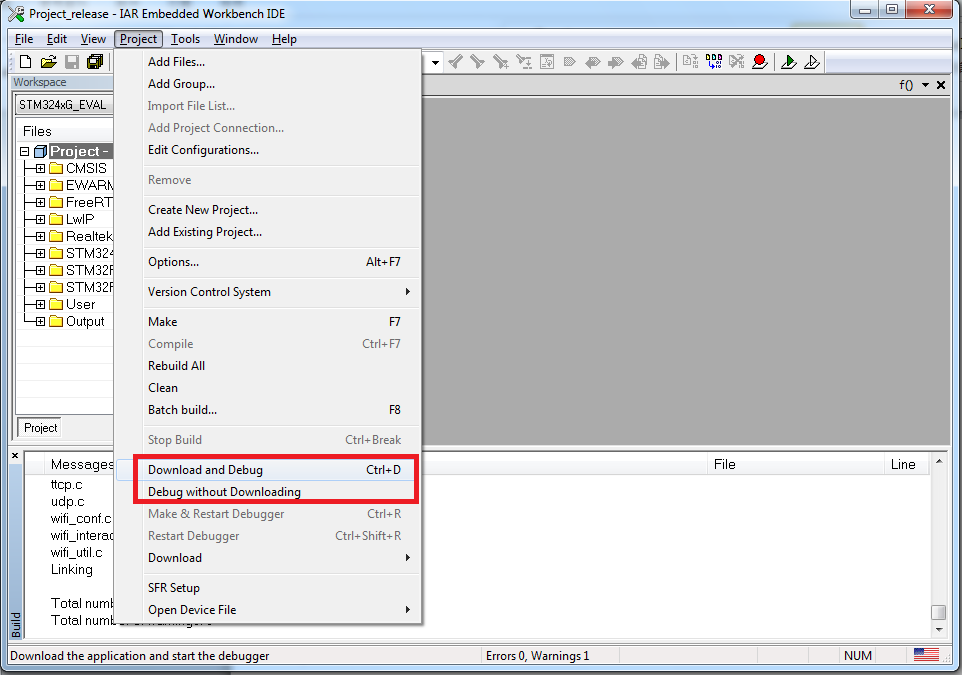The width and height of the screenshot is (962, 675).
Task: Expand the LwIP folder node
Action: tap(40, 219)
